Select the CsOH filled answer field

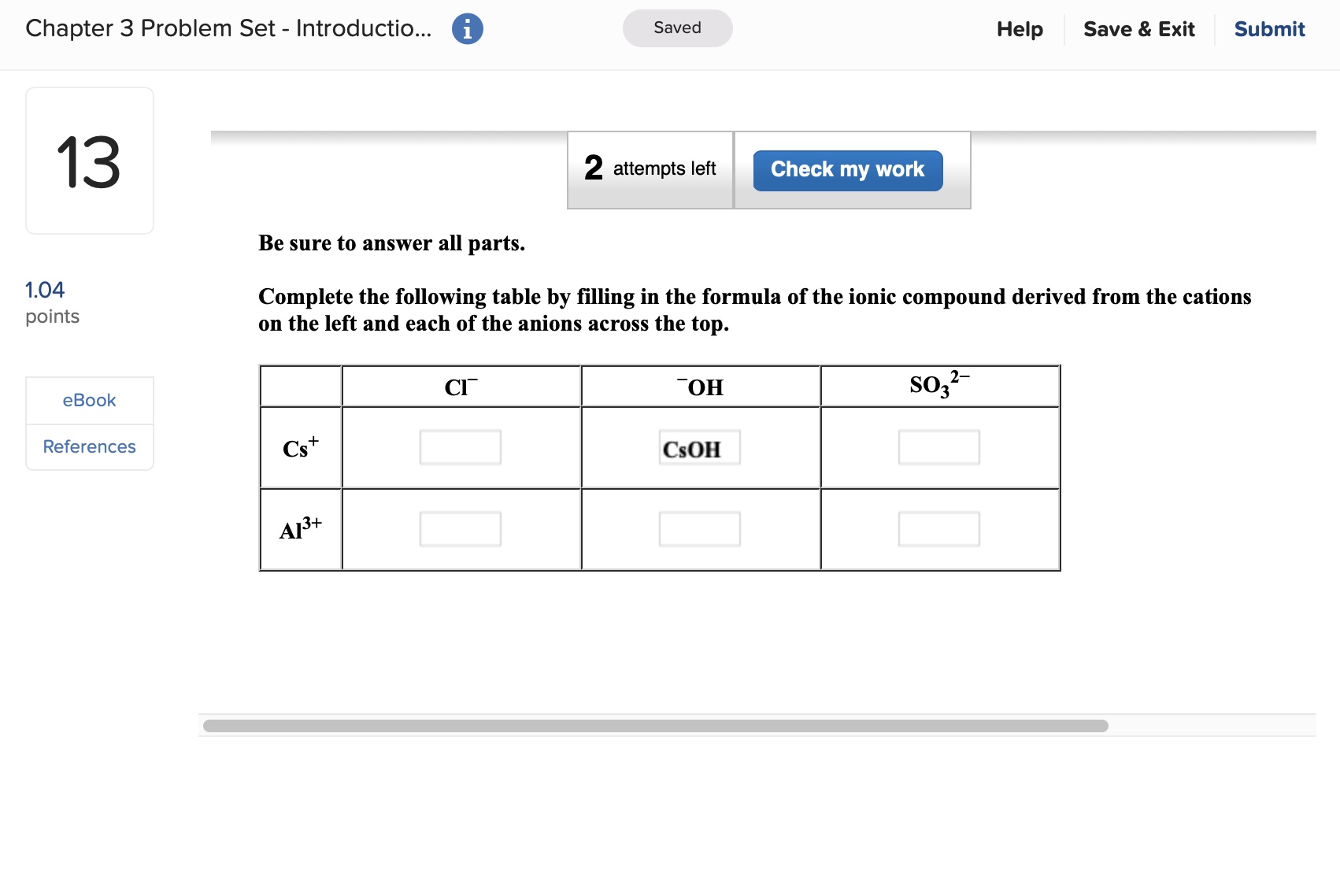click(698, 449)
